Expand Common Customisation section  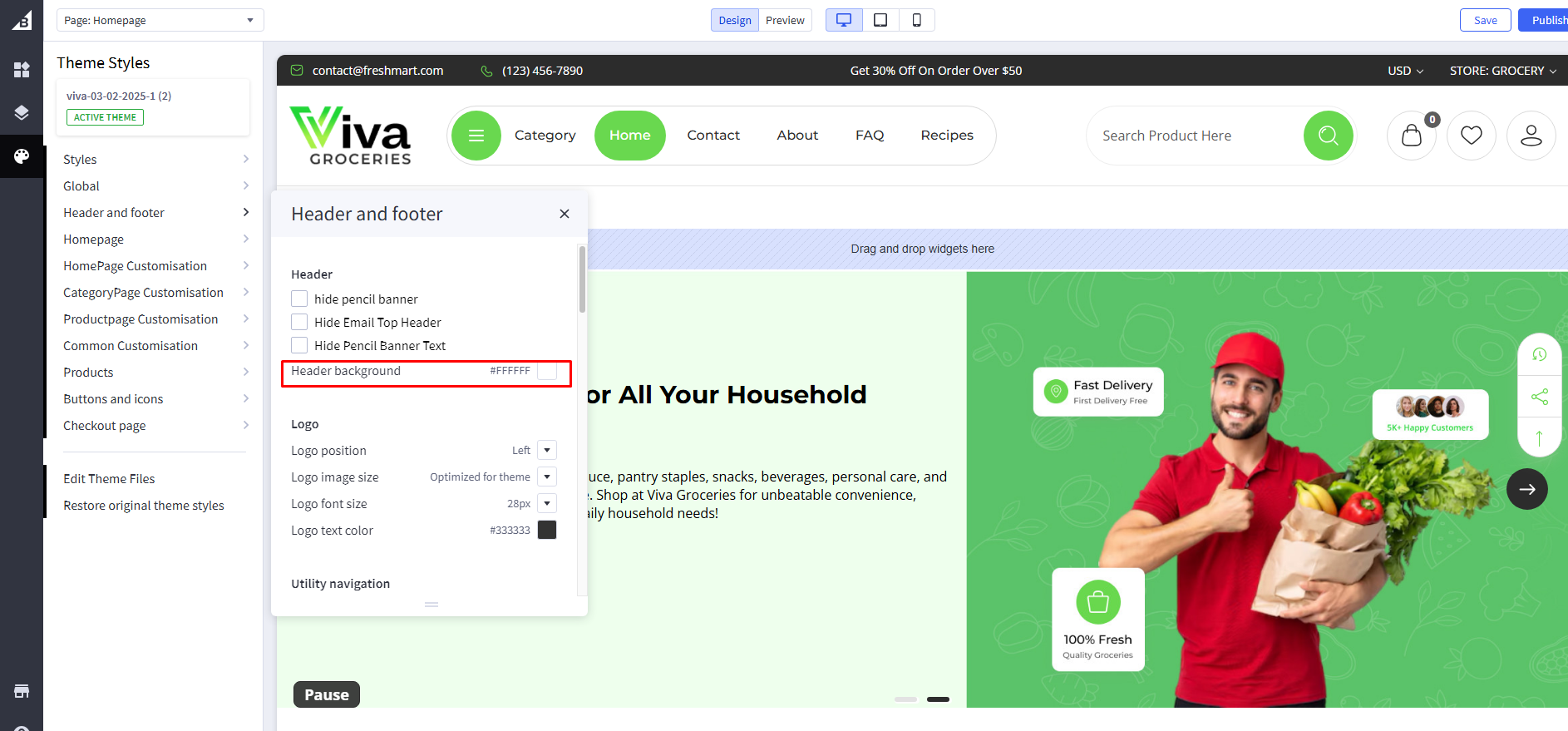tap(156, 345)
